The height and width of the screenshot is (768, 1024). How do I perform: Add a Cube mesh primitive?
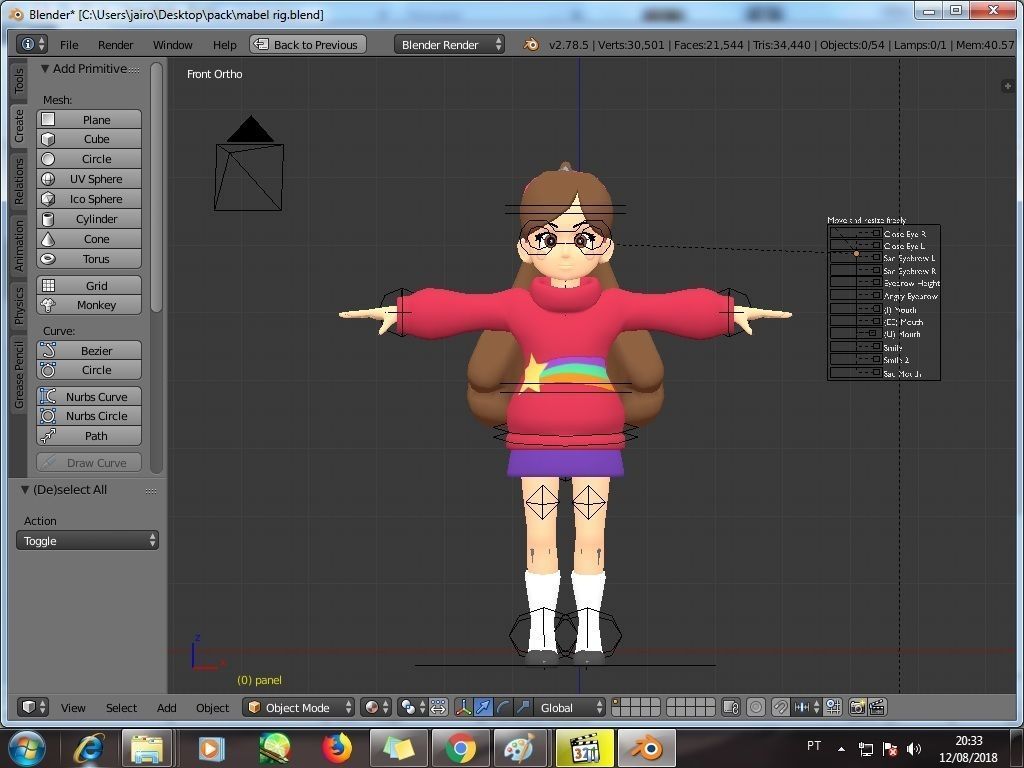click(89, 139)
